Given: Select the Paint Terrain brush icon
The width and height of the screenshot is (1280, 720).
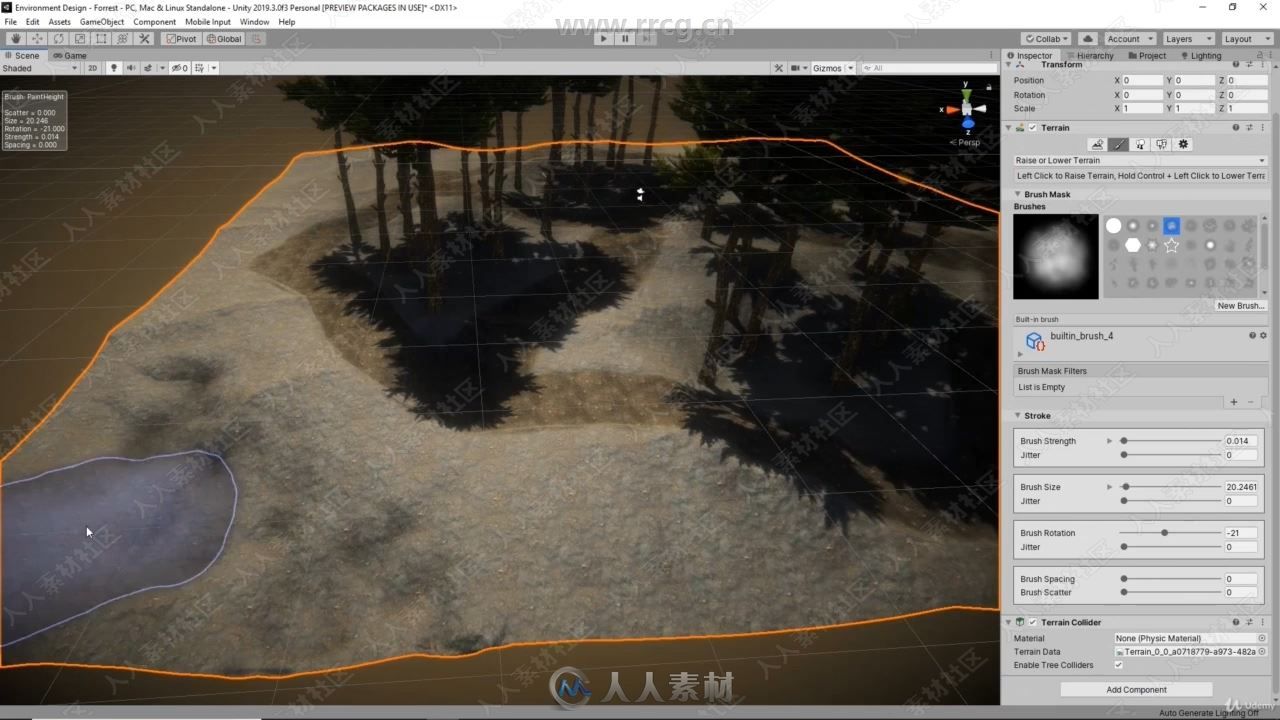Looking at the screenshot, I should coord(1119,144).
